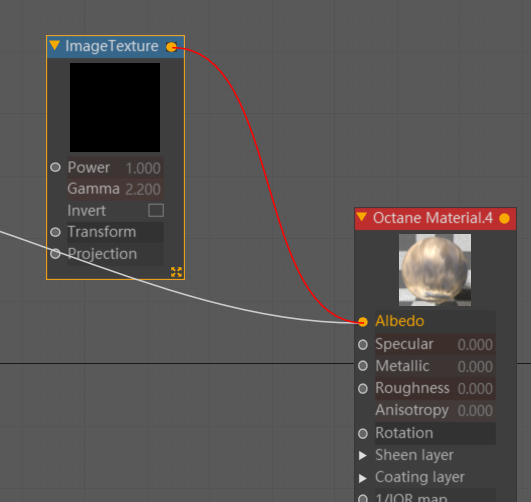
Task: Expand the Coating layer section
Action: pyautogui.click(x=363, y=478)
